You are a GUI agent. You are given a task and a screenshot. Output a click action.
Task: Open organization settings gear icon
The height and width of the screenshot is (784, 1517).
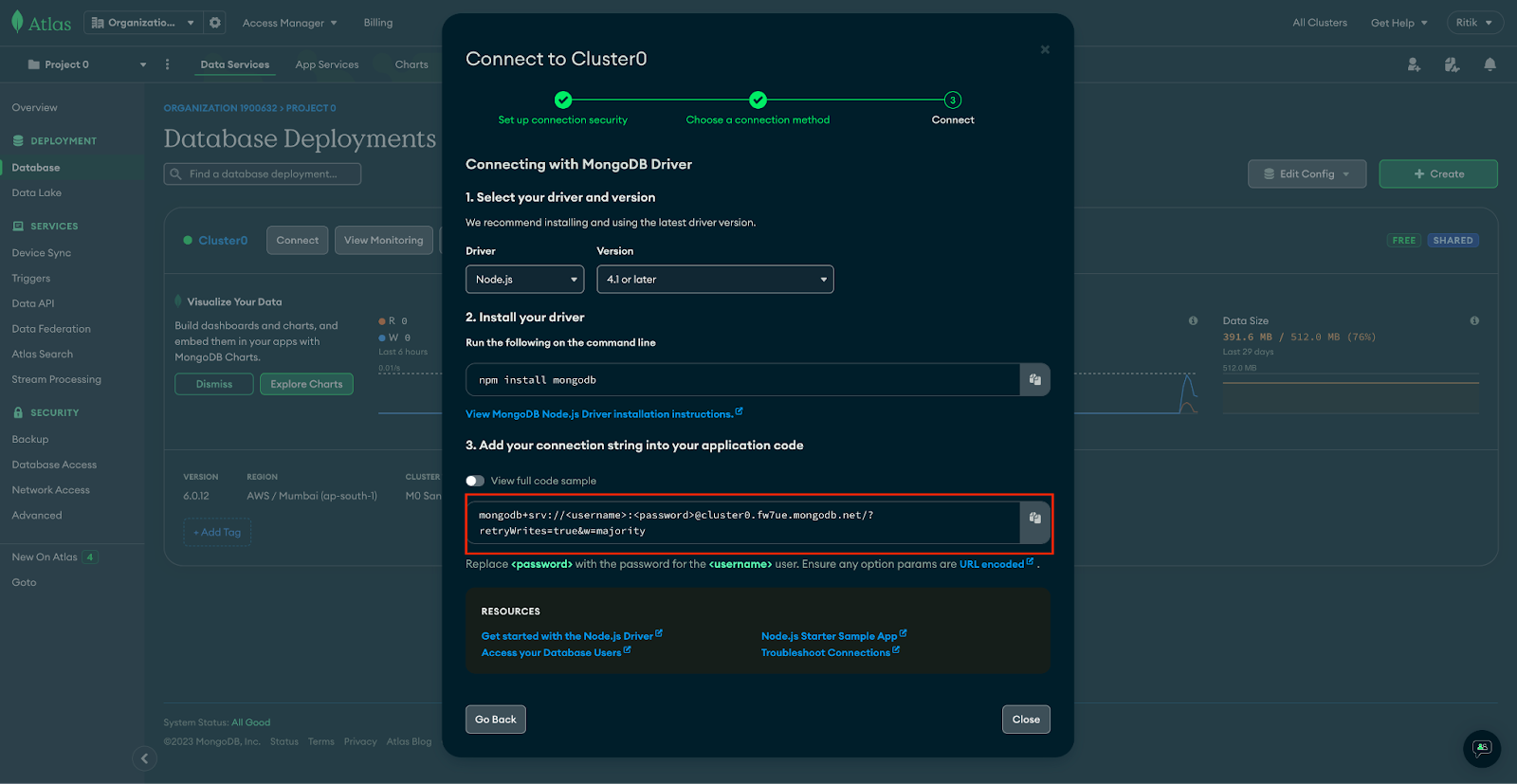[215, 23]
